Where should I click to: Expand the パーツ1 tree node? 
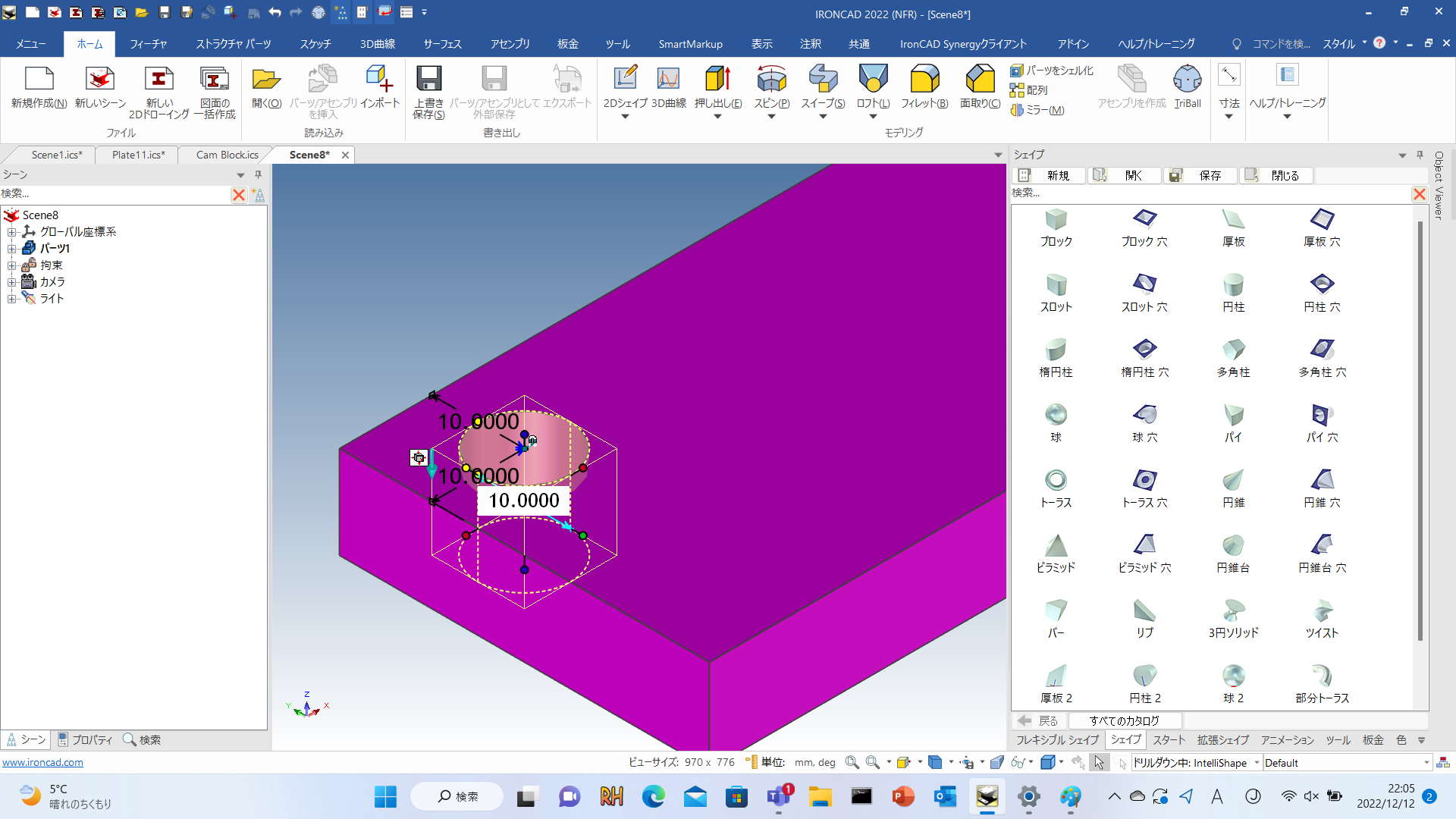pyautogui.click(x=12, y=249)
